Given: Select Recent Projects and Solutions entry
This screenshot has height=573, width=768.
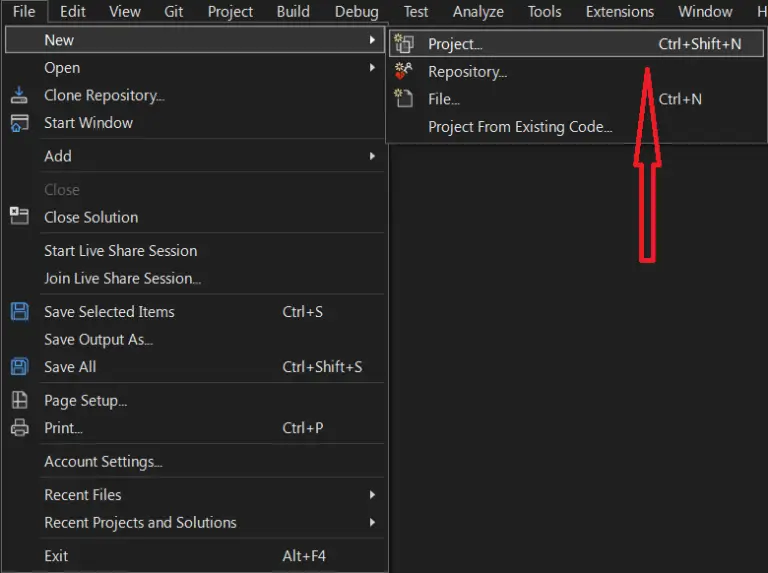Looking at the screenshot, I should point(194,523).
